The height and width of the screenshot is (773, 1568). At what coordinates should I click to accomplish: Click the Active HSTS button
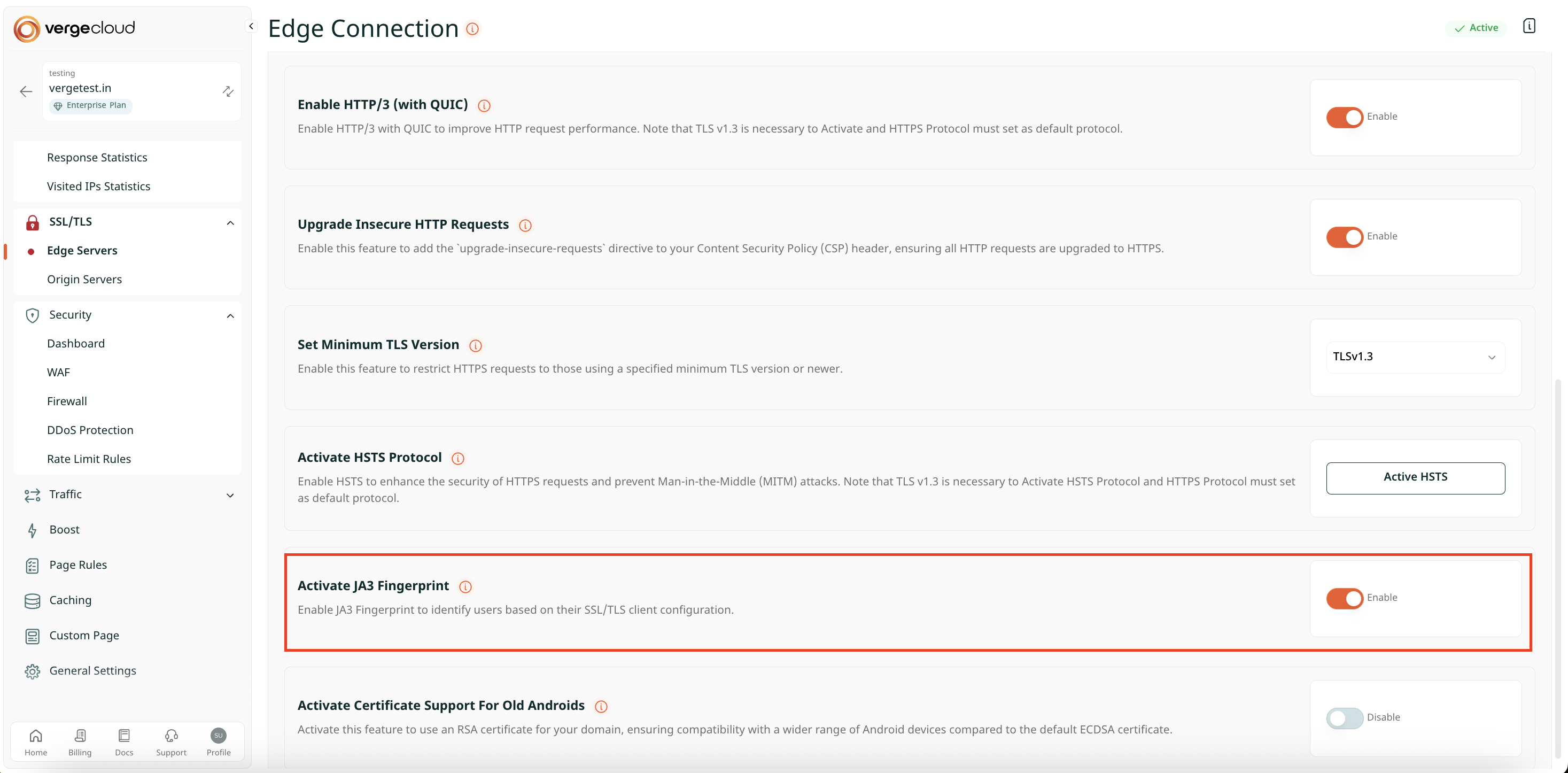tap(1415, 477)
